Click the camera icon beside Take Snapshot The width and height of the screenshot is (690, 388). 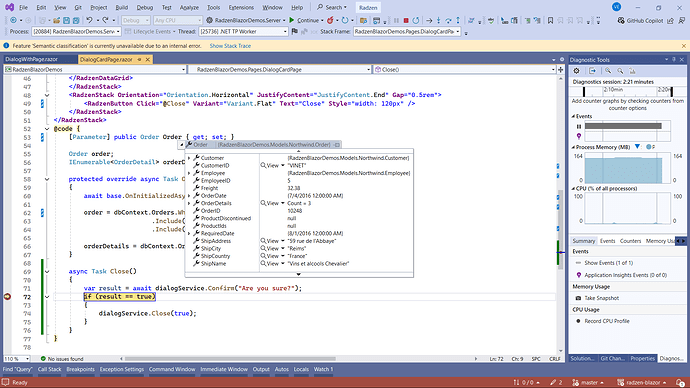tap(578, 298)
